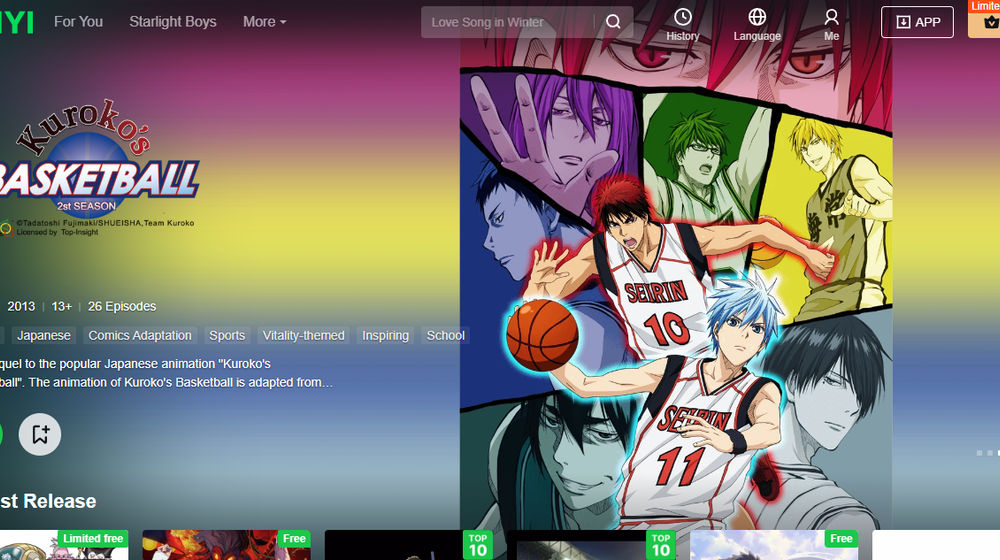Viewport: 1000px width, 560px height.
Task: Select the School tag
Action: (445, 335)
